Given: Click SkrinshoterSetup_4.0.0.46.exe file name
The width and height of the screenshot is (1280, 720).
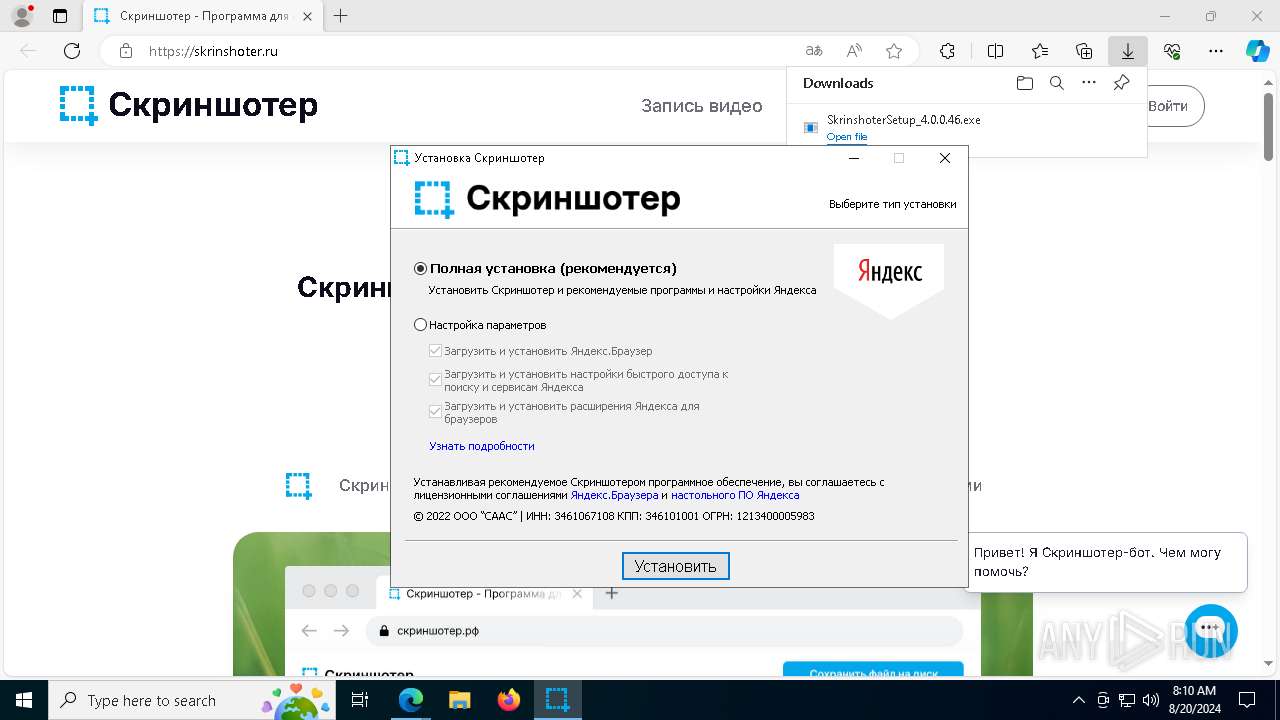Looking at the screenshot, I should coord(904,120).
